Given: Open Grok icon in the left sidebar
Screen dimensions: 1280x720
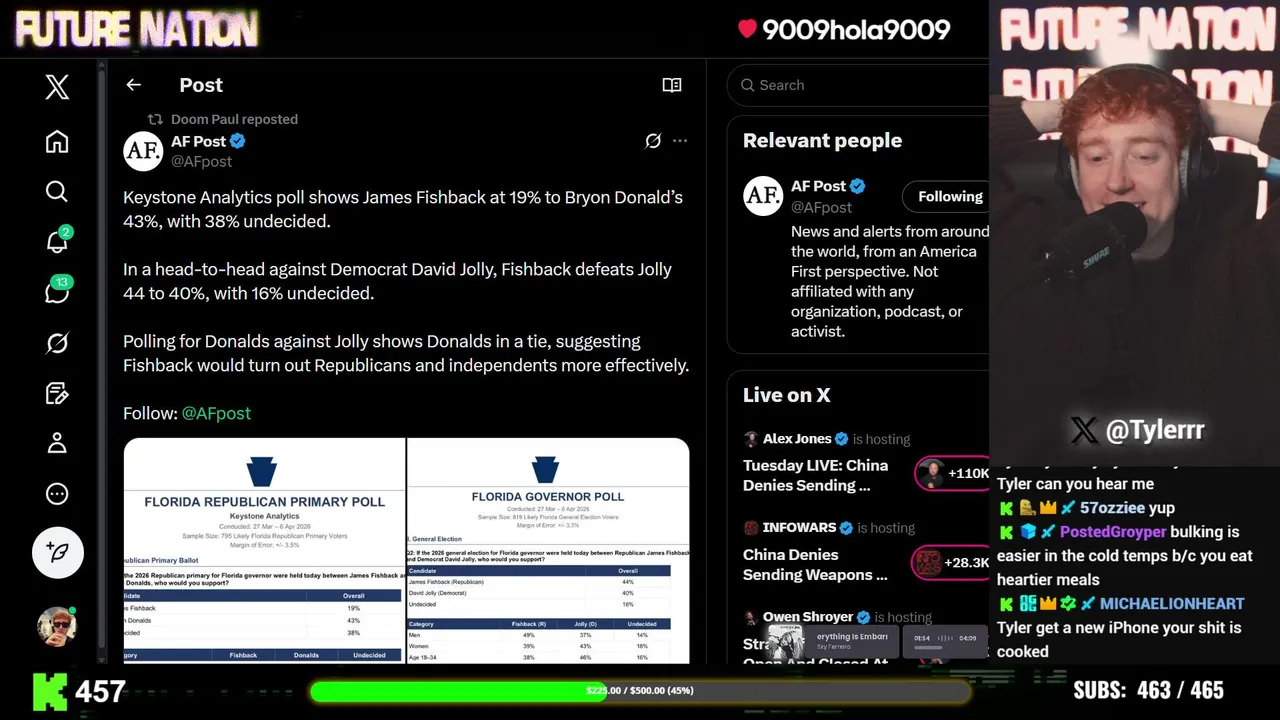Looking at the screenshot, I should [x=57, y=343].
